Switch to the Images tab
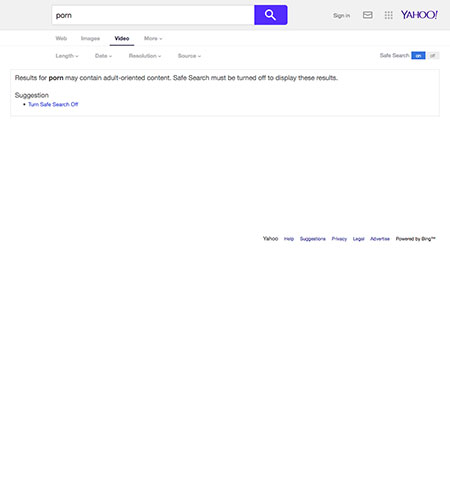This screenshot has width=450, height=500. (x=90, y=38)
